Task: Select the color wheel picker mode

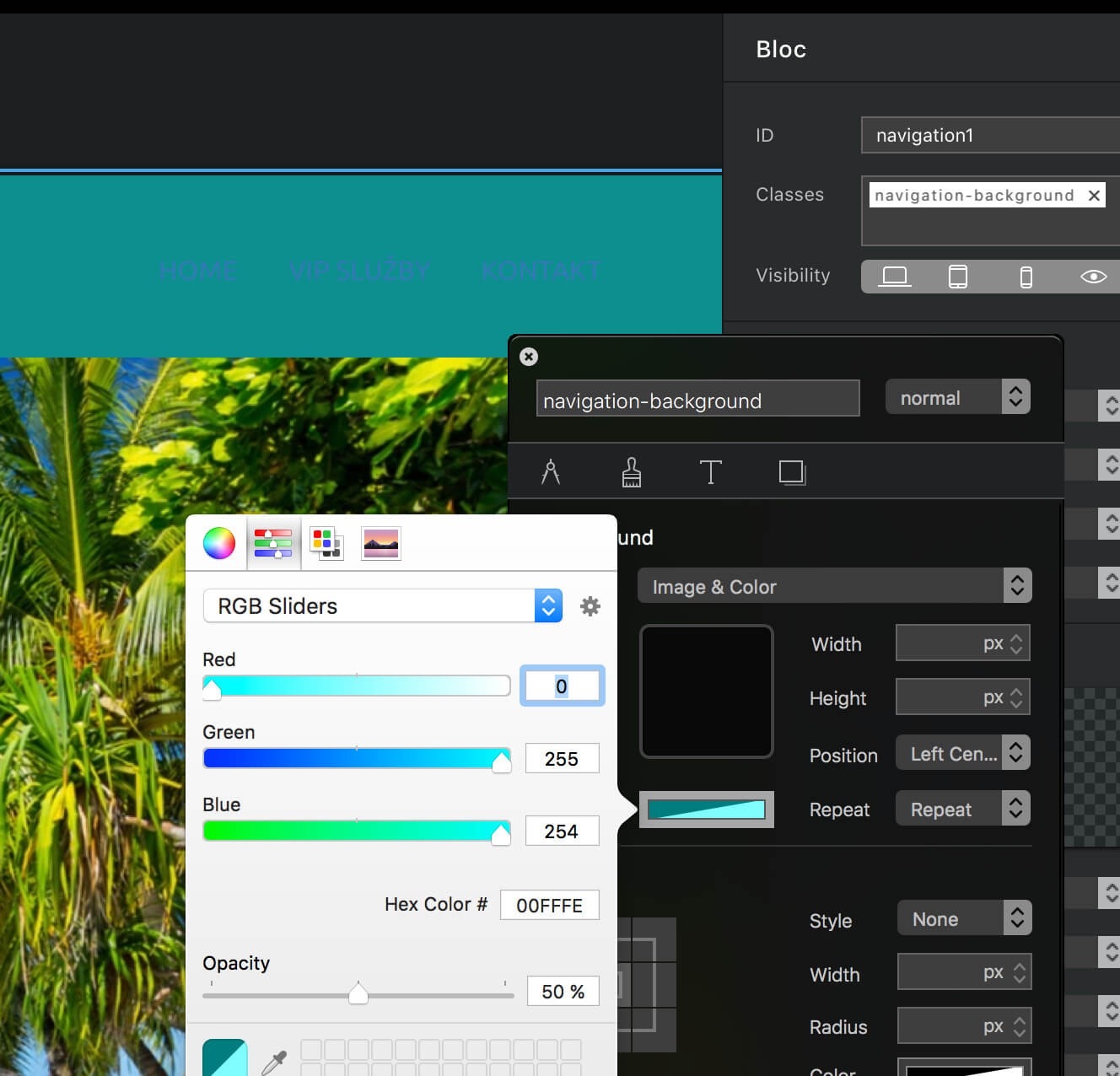Action: pyautogui.click(x=219, y=543)
